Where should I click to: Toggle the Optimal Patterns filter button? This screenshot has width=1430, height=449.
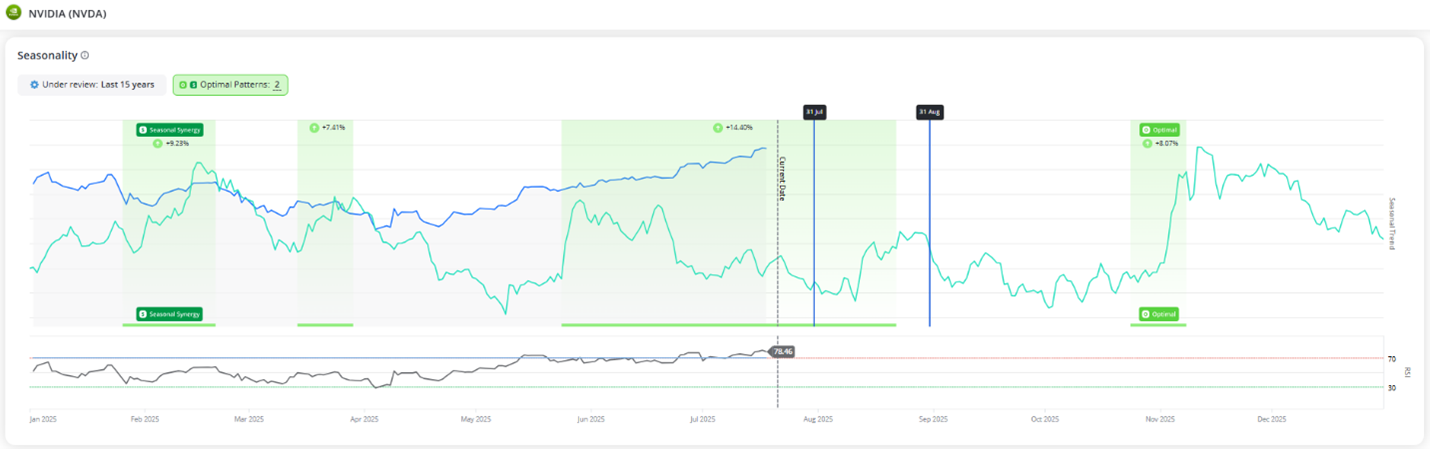click(230, 85)
